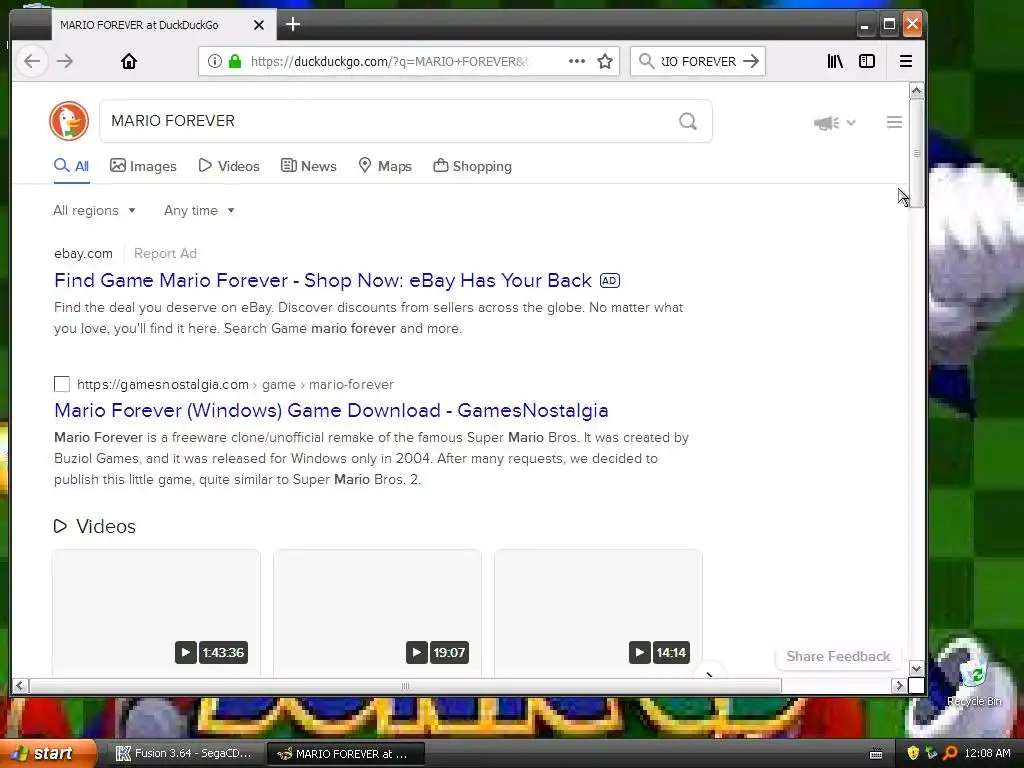
Task: Play the 19:07 video
Action: tap(417, 652)
